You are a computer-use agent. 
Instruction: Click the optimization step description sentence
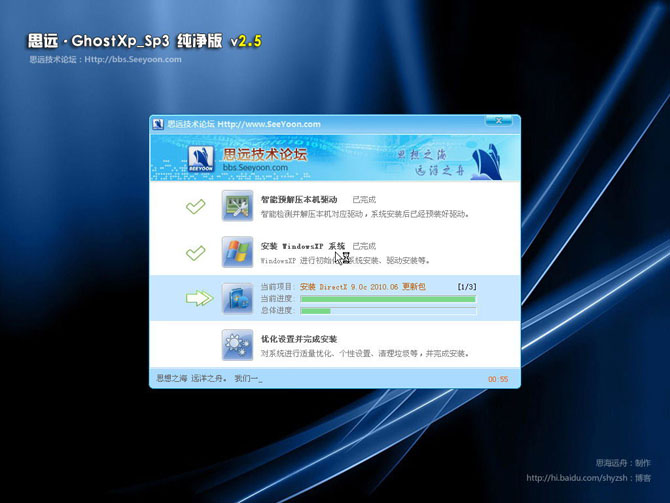(365, 353)
